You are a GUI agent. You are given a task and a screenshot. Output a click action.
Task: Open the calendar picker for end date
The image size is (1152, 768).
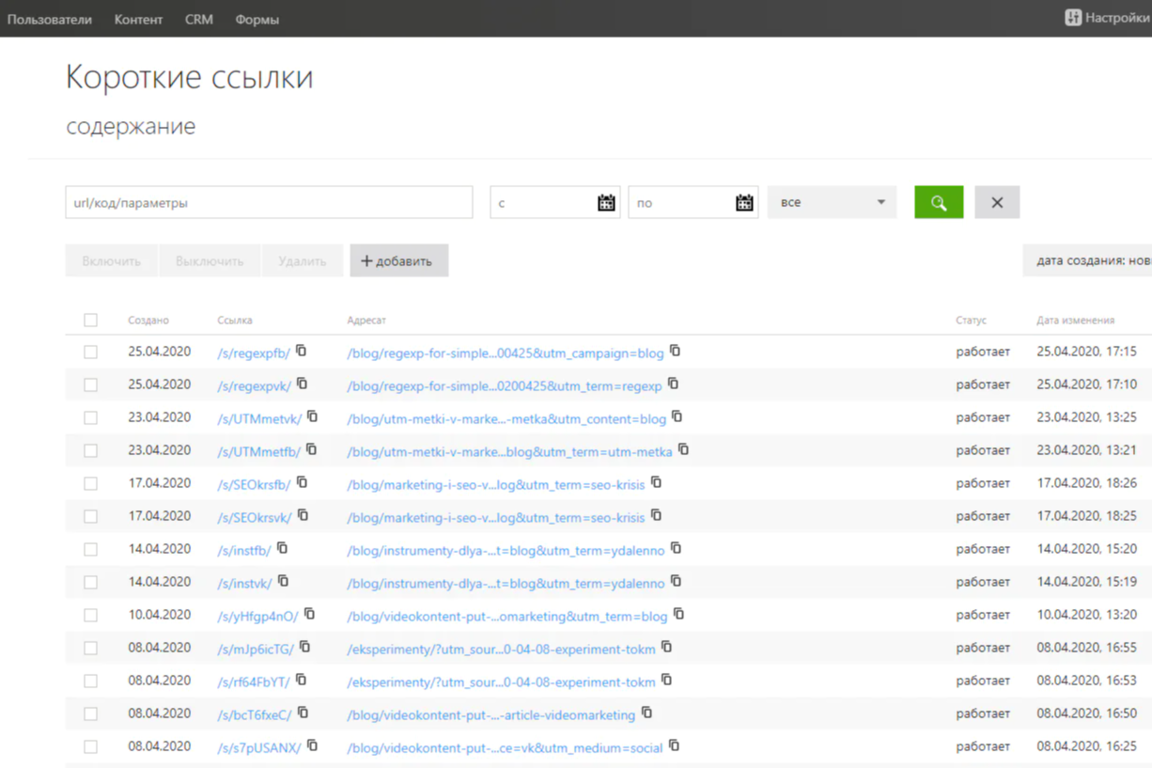744,202
